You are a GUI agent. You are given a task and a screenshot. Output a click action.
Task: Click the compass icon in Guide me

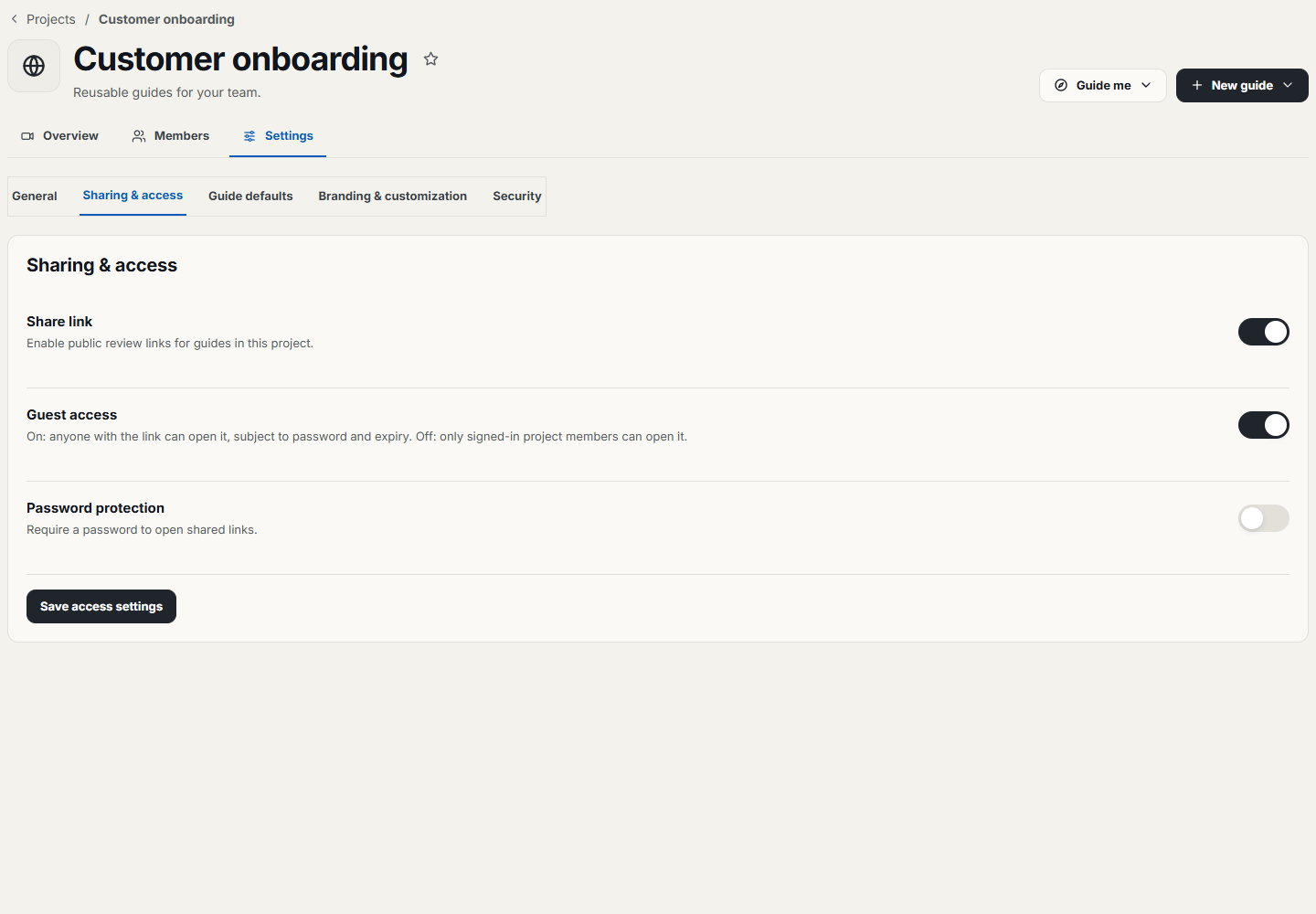(x=1061, y=85)
